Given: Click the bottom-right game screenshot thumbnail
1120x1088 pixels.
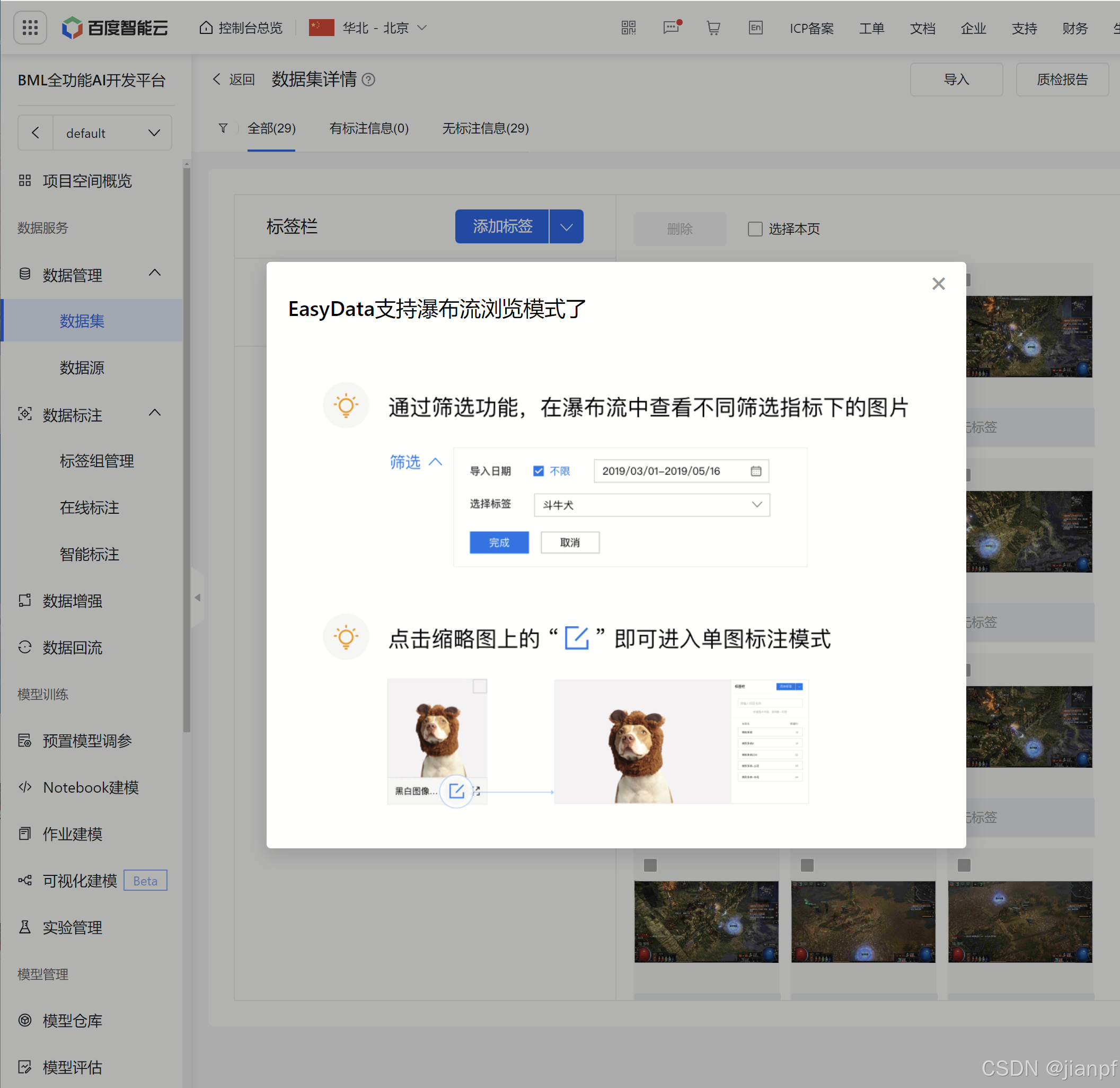Looking at the screenshot, I should [x=1019, y=921].
